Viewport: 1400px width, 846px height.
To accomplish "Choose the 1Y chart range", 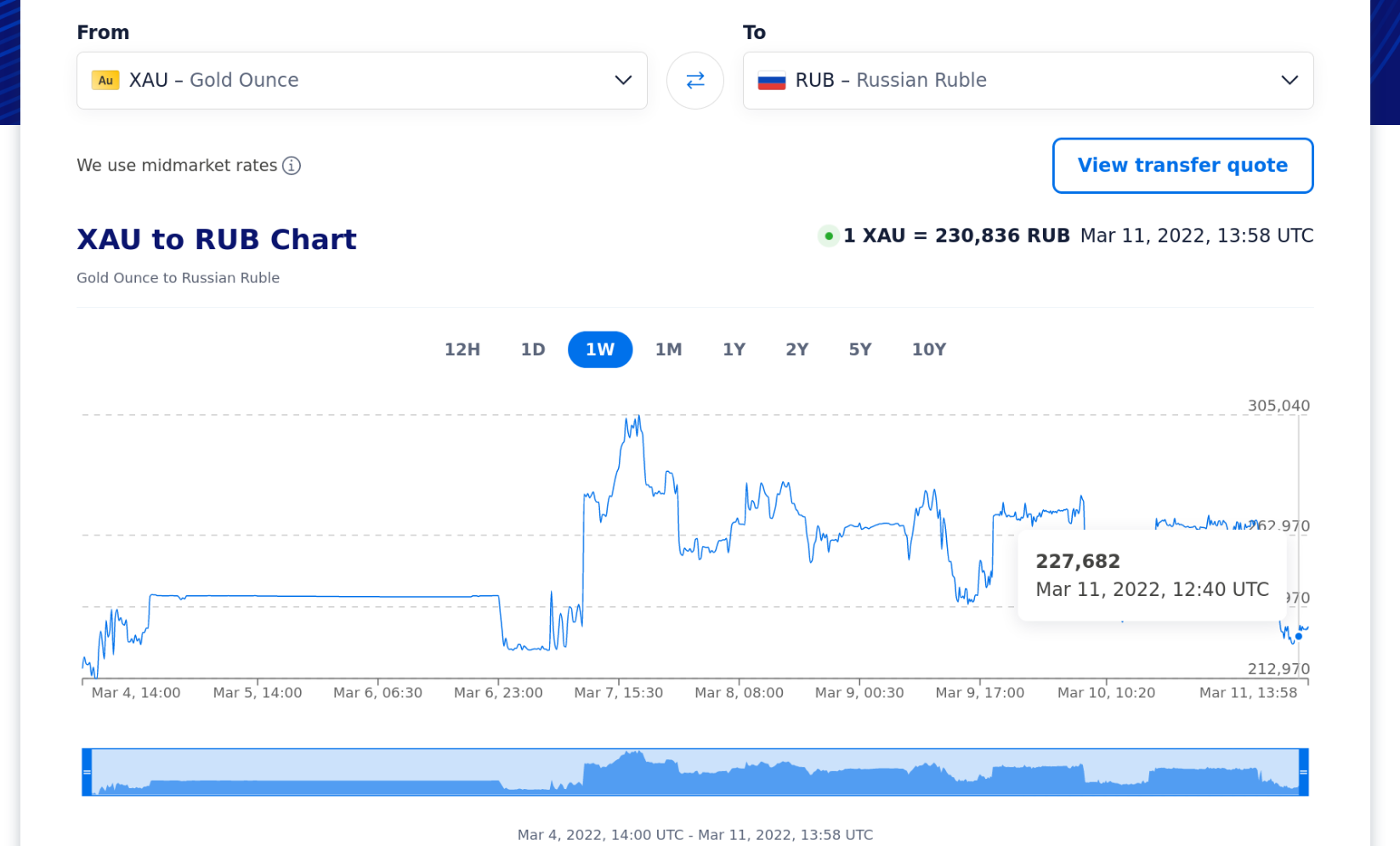I will [734, 349].
